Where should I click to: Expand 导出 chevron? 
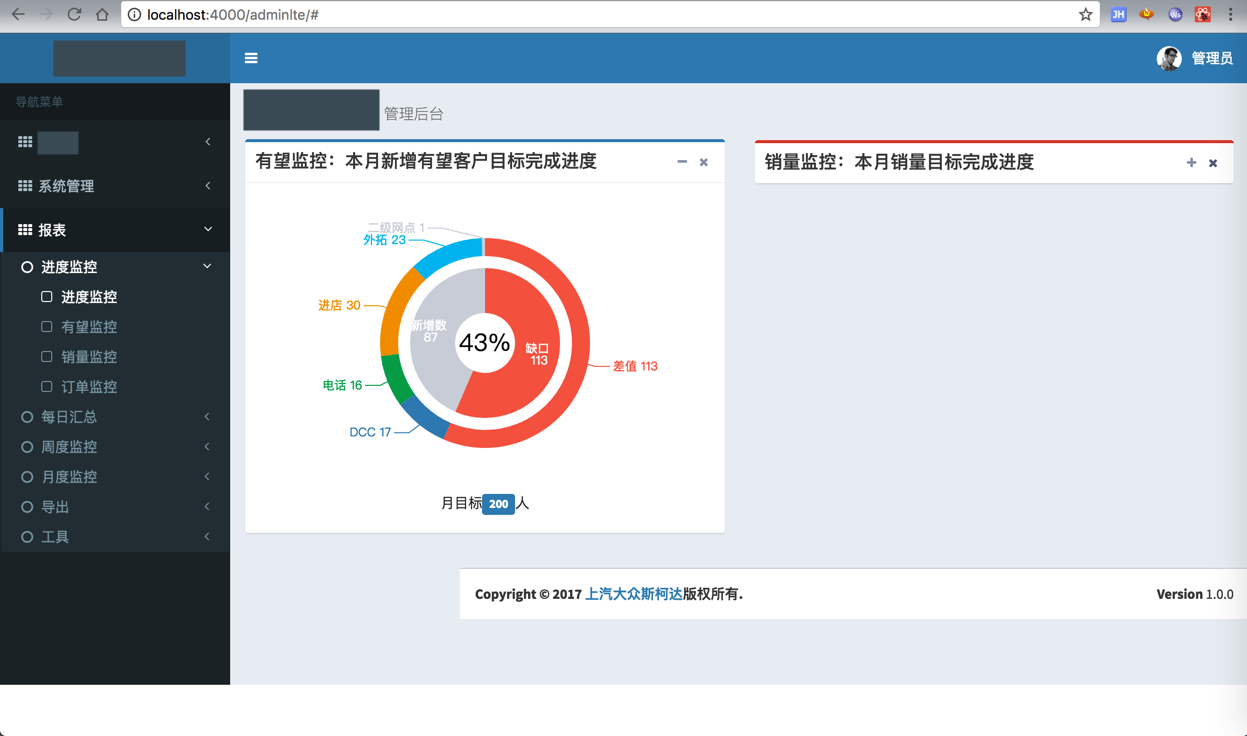pyautogui.click(x=207, y=507)
